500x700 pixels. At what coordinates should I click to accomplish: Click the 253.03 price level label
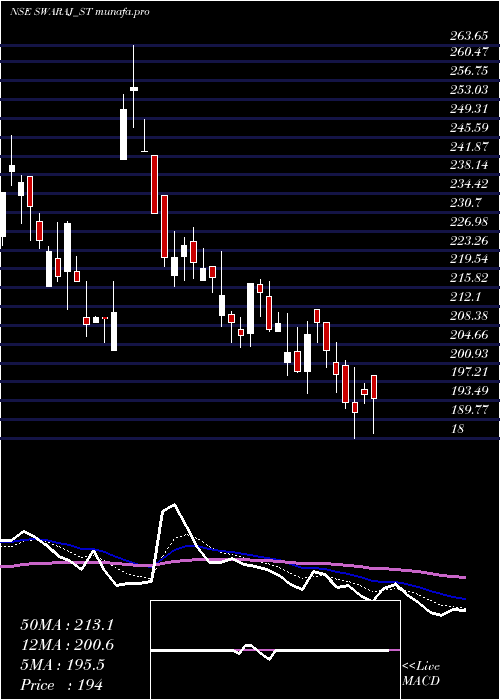click(x=469, y=90)
